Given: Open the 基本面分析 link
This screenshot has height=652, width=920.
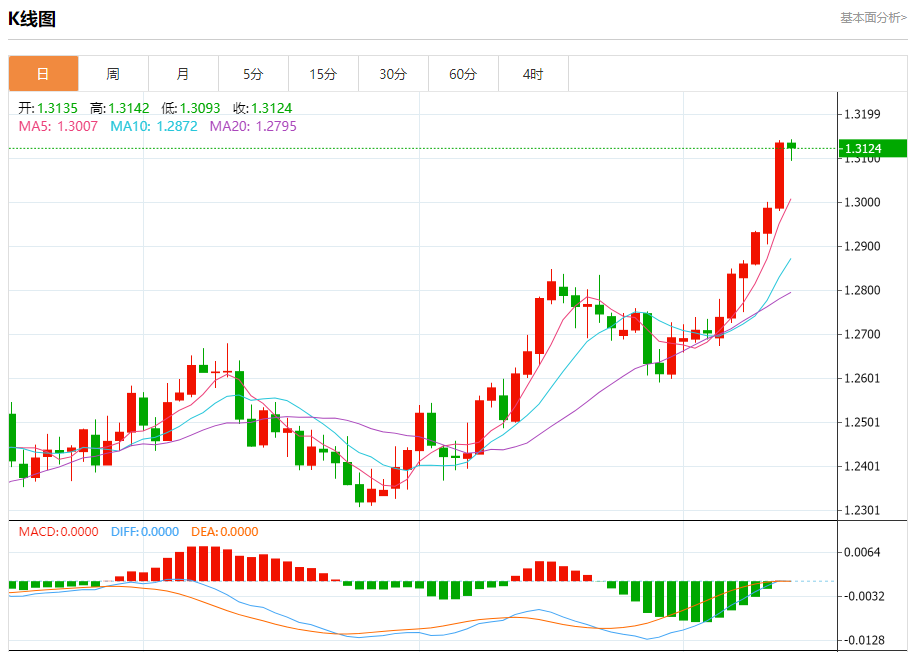Looking at the screenshot, I should 873,18.
